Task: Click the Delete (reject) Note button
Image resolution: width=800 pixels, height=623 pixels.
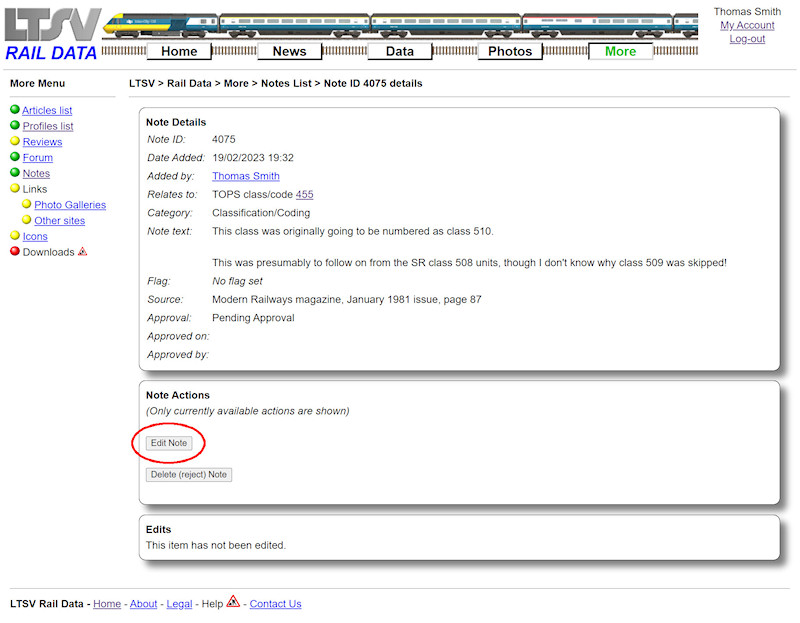Action: pyautogui.click(x=188, y=474)
